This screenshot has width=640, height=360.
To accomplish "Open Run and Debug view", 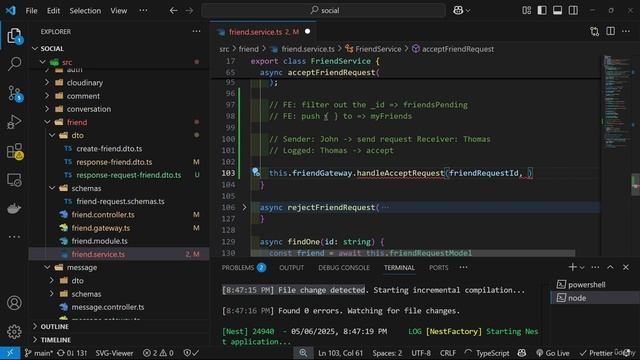I will (x=14, y=122).
